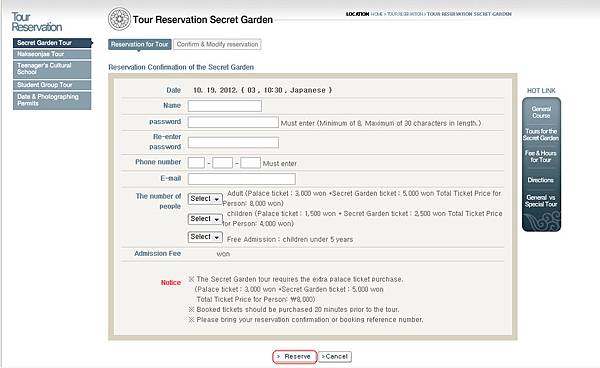Focus the E-mail input field

(x=241, y=179)
